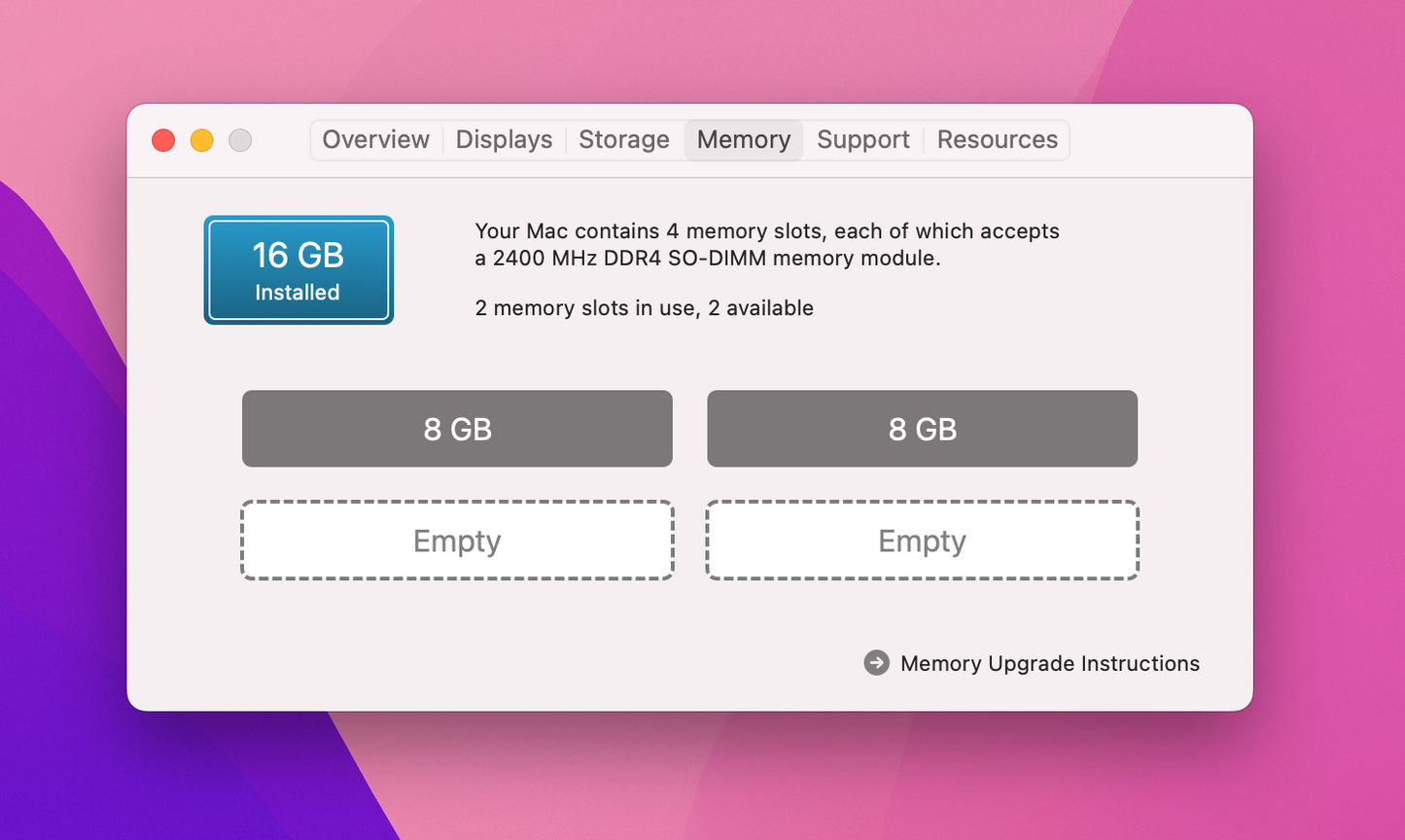The width and height of the screenshot is (1405, 840).
Task: View the Resources tab
Action: tap(997, 140)
